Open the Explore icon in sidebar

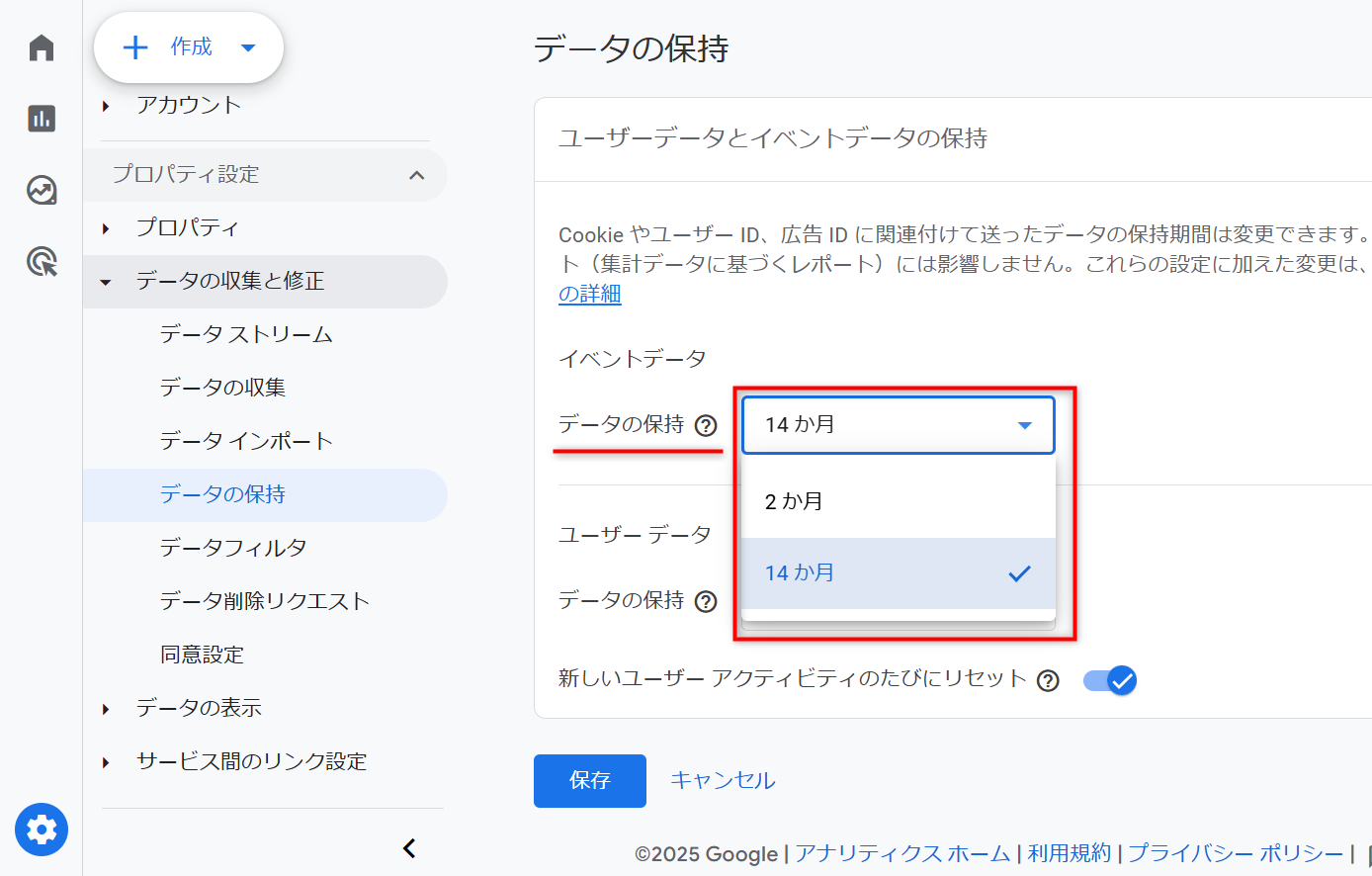(x=42, y=190)
